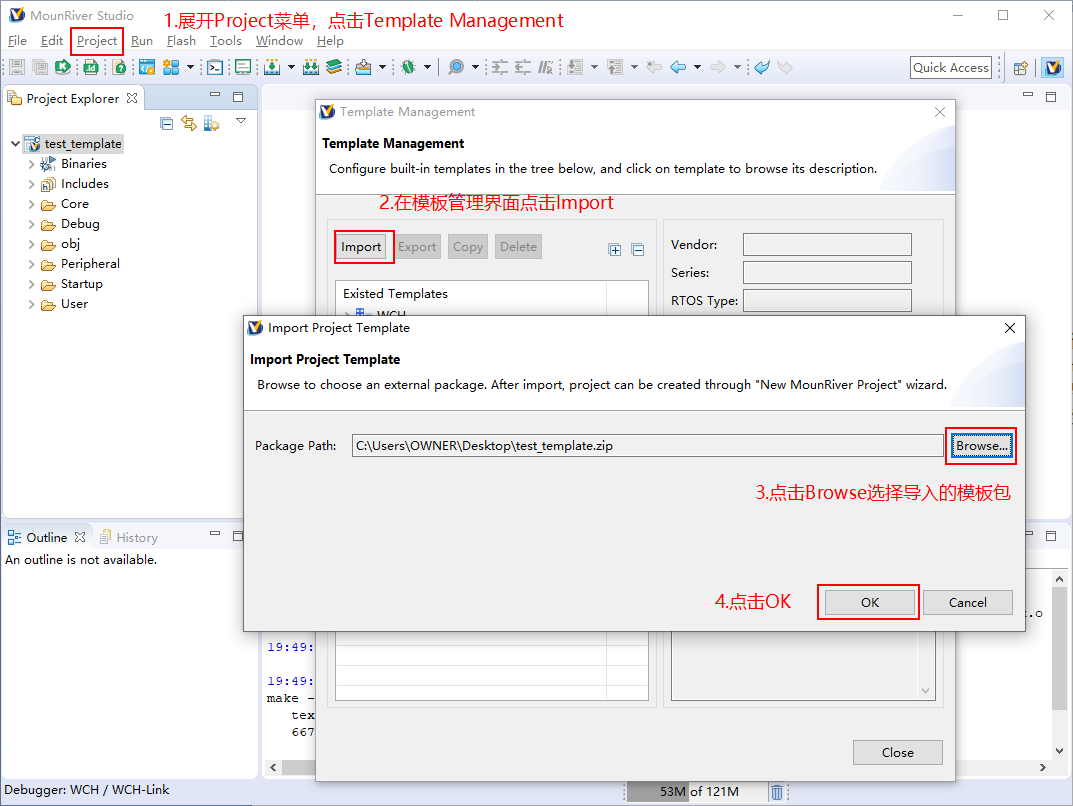1073x806 pixels.
Task: Click the magnifier search toolbar icon
Action: click(456, 67)
